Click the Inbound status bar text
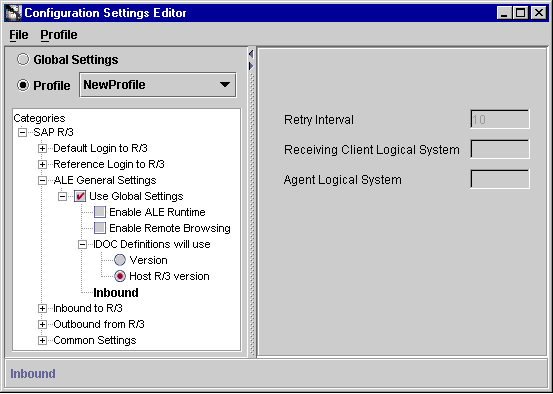 coord(33,374)
